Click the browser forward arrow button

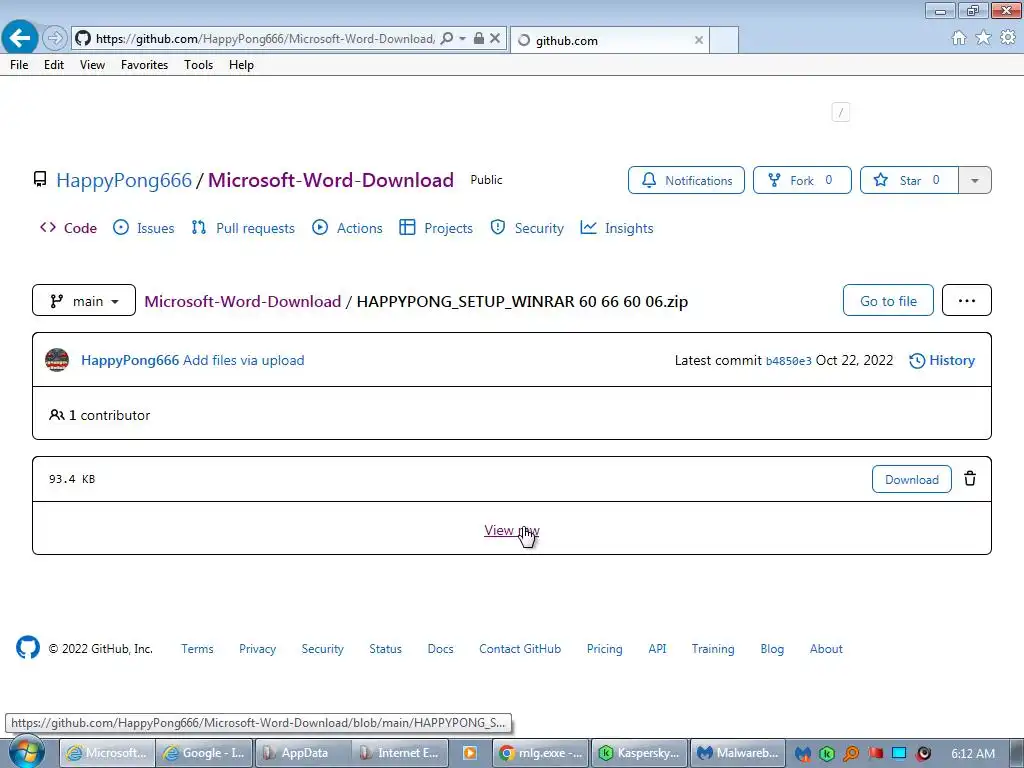55,39
